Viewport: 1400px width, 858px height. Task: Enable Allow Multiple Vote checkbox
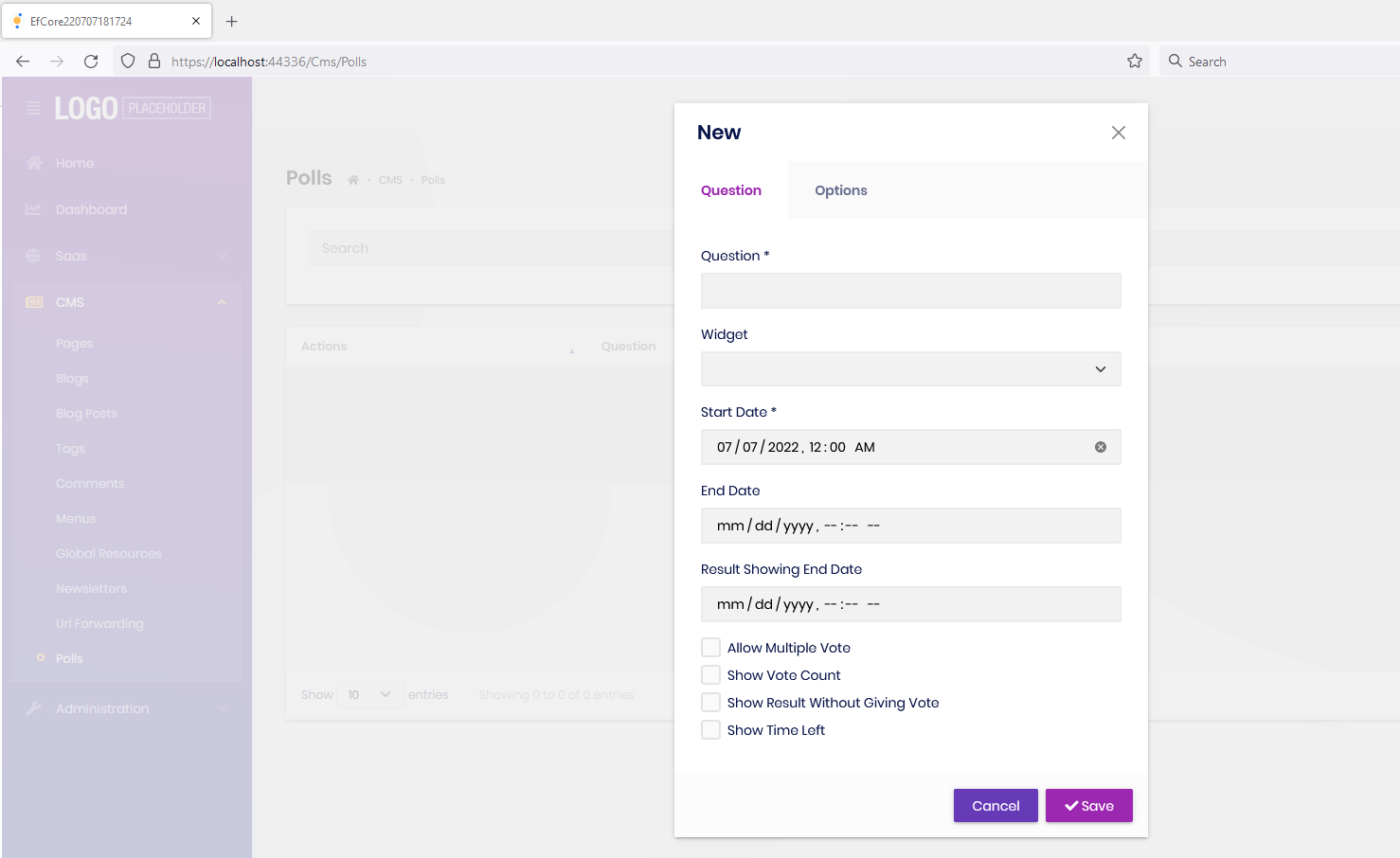(710, 648)
